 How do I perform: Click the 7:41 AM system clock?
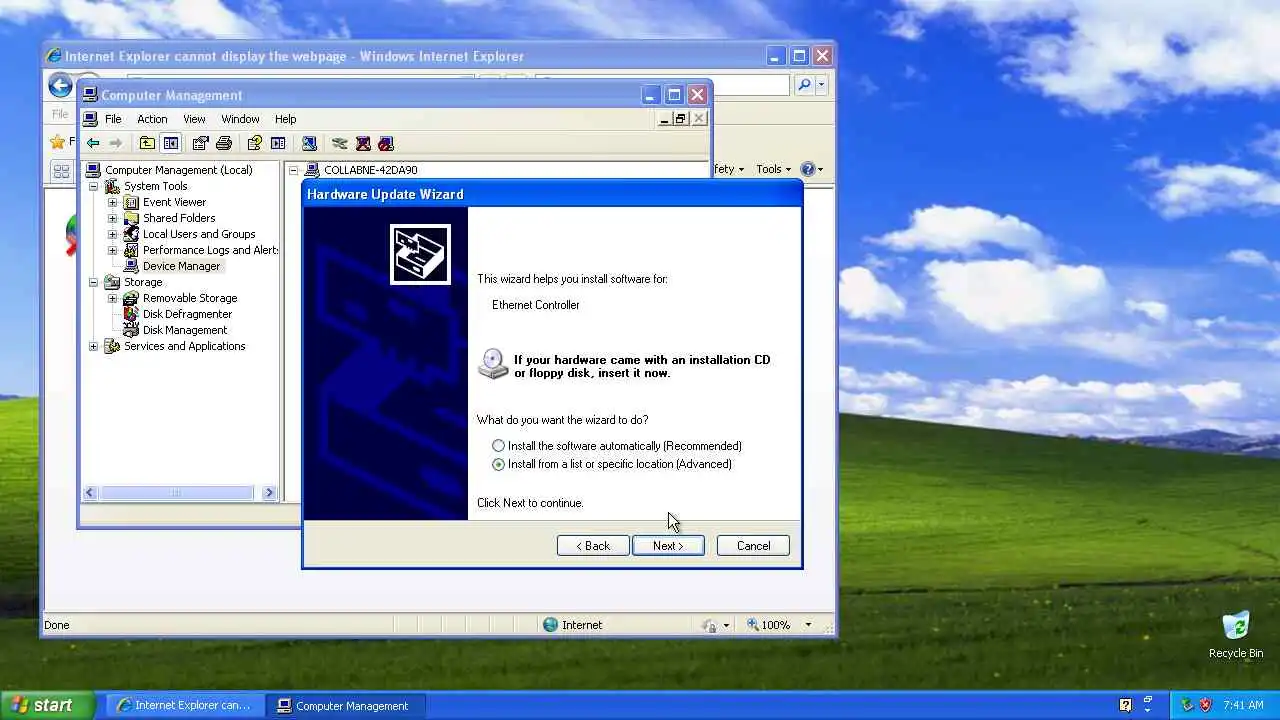(x=1243, y=705)
